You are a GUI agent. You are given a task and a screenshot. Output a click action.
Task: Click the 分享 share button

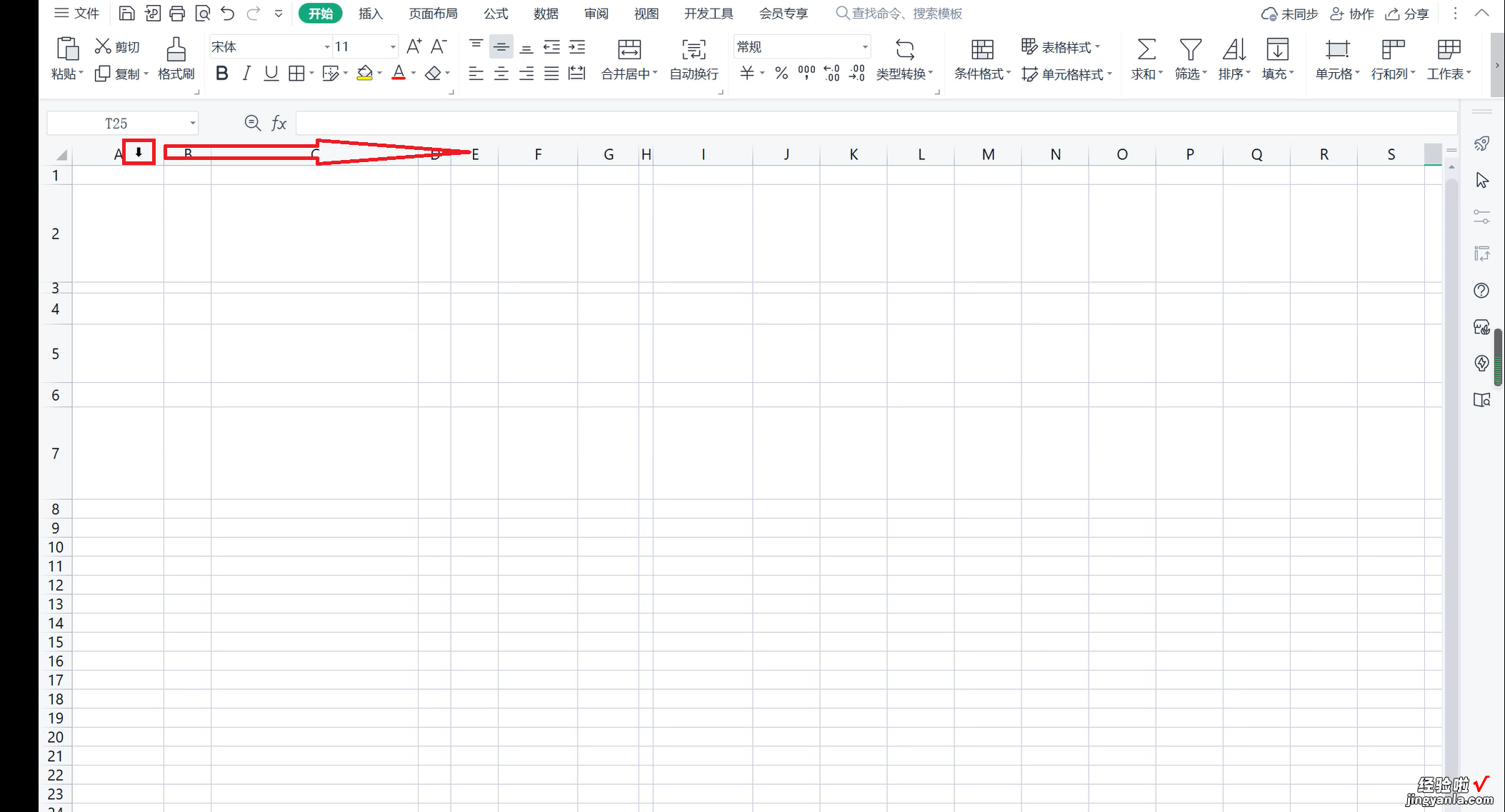(1407, 14)
